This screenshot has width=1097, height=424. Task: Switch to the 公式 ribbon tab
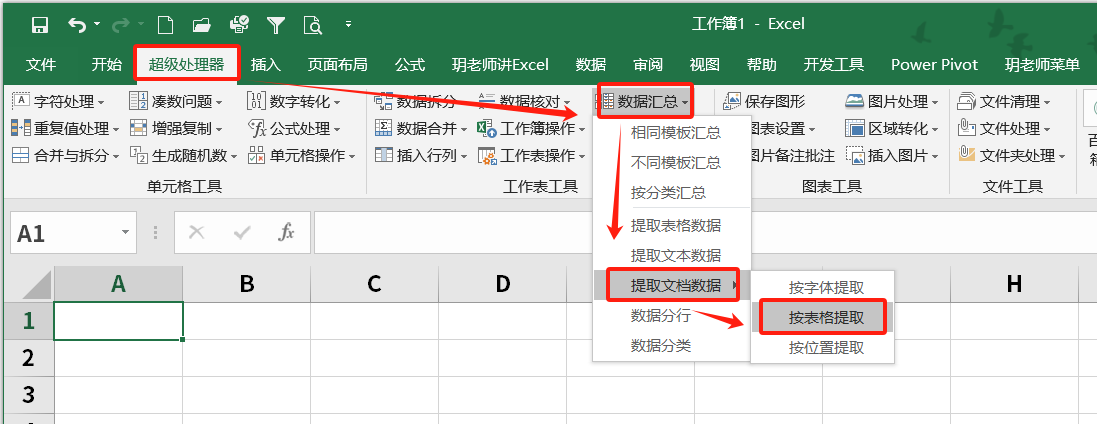(x=409, y=65)
